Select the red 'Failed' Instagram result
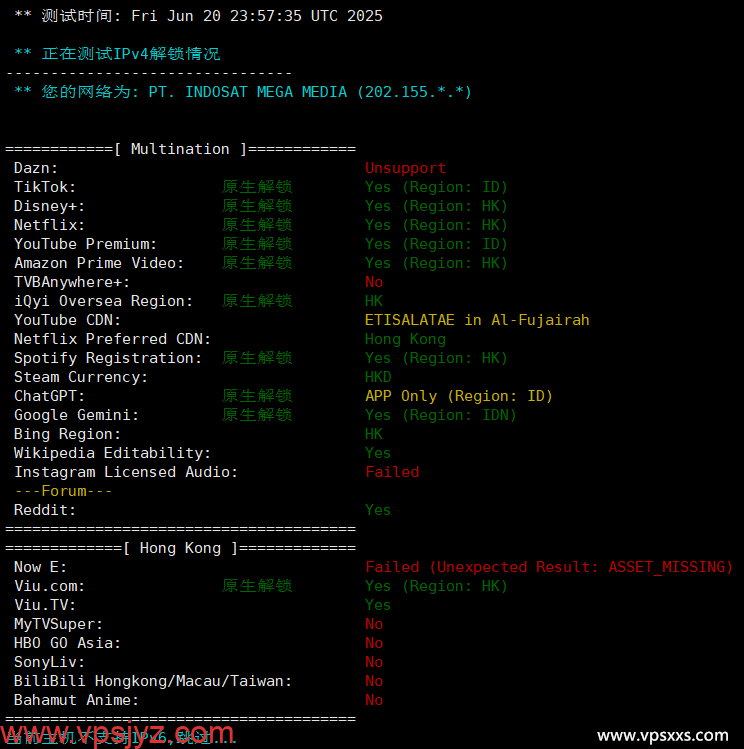 point(392,472)
